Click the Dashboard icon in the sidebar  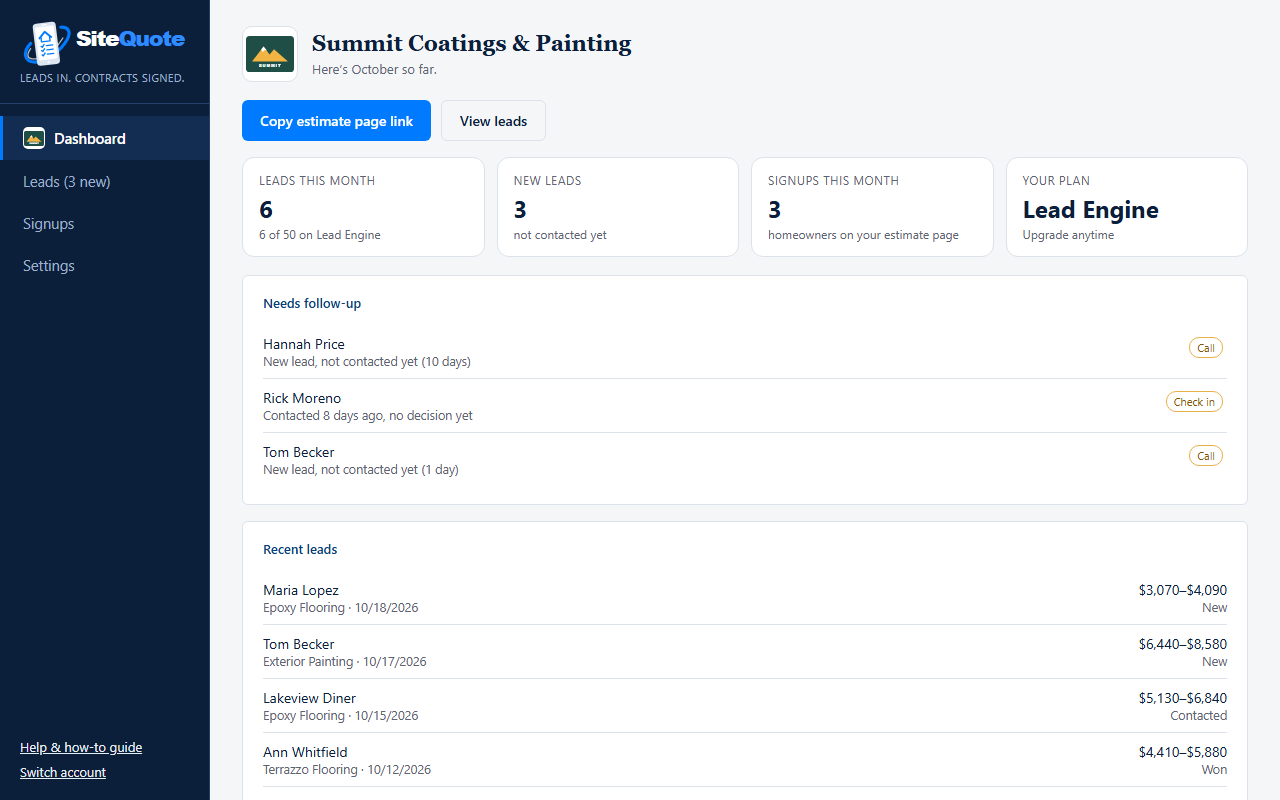(x=34, y=138)
